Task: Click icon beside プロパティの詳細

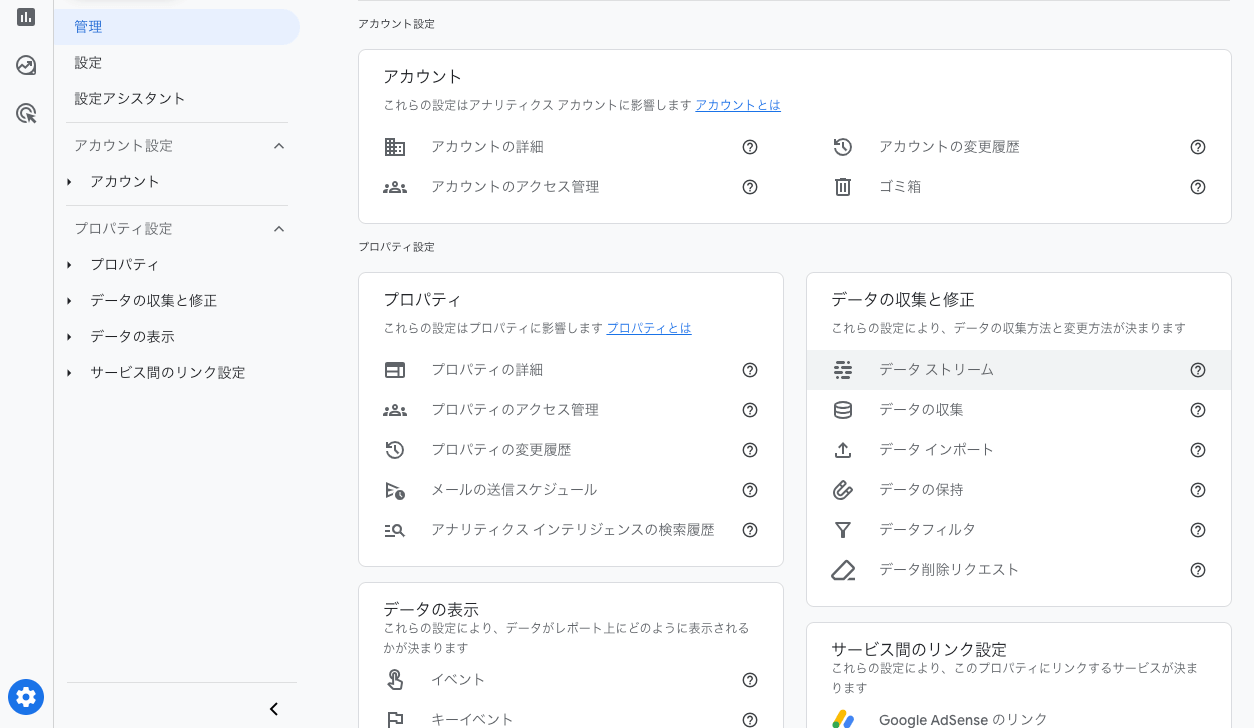Action: (395, 370)
